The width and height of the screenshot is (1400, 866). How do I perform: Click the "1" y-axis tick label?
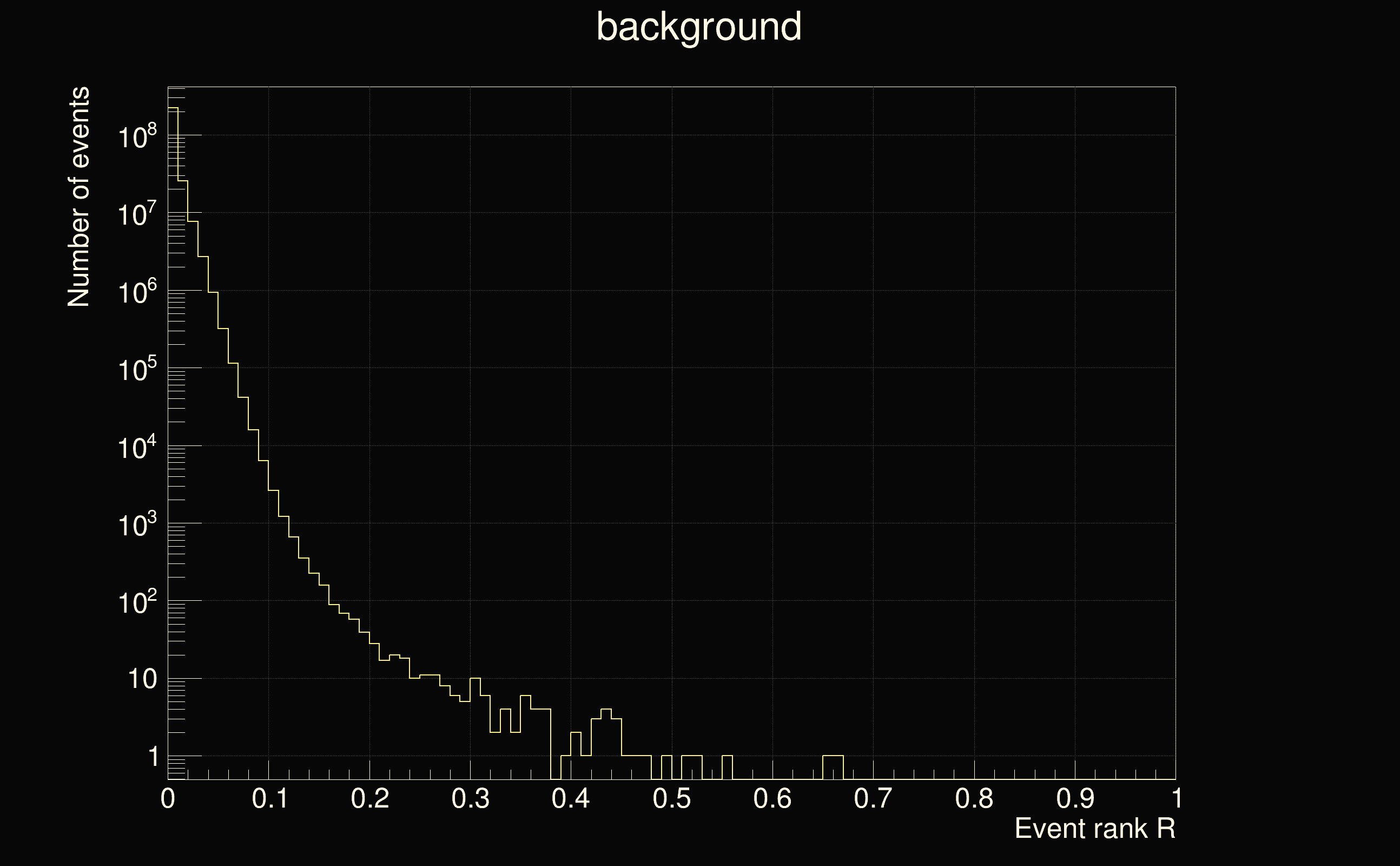153,757
